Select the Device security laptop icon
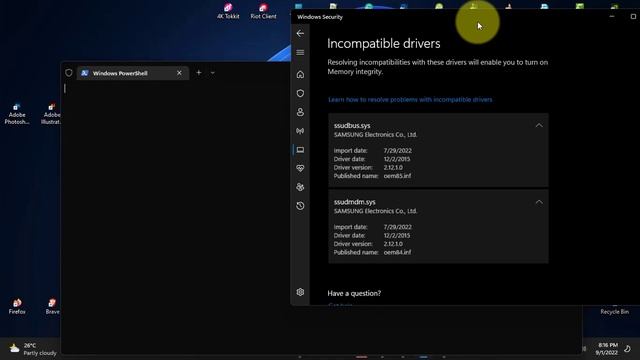 coord(300,150)
